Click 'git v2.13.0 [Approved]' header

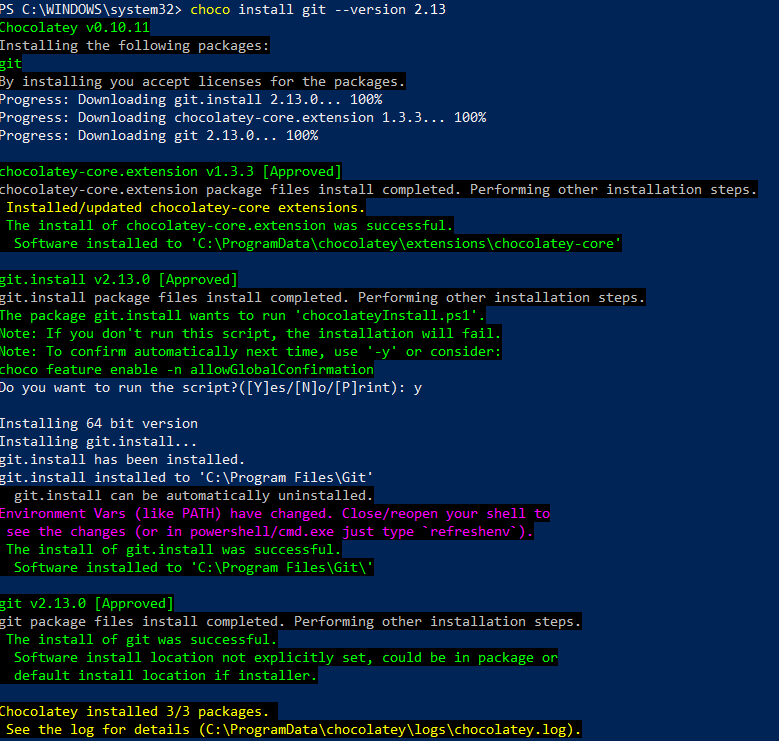click(87, 603)
